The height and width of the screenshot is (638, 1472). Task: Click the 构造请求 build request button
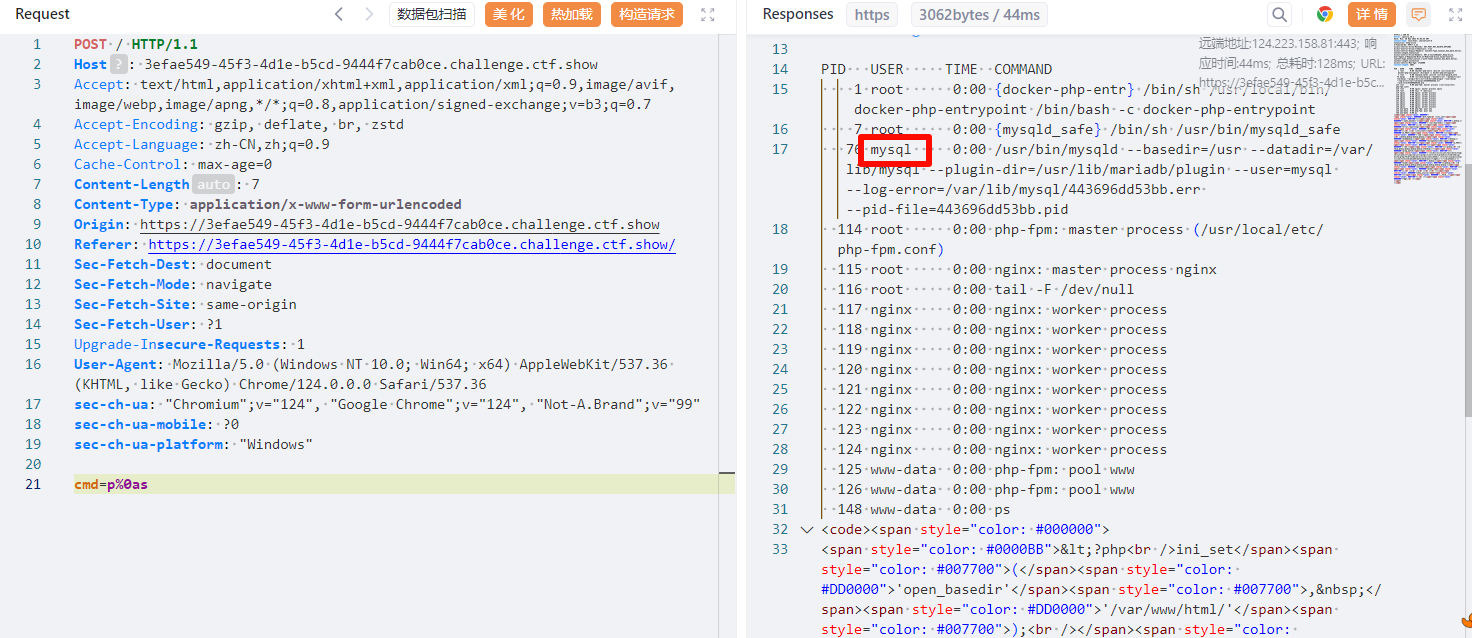[x=647, y=14]
